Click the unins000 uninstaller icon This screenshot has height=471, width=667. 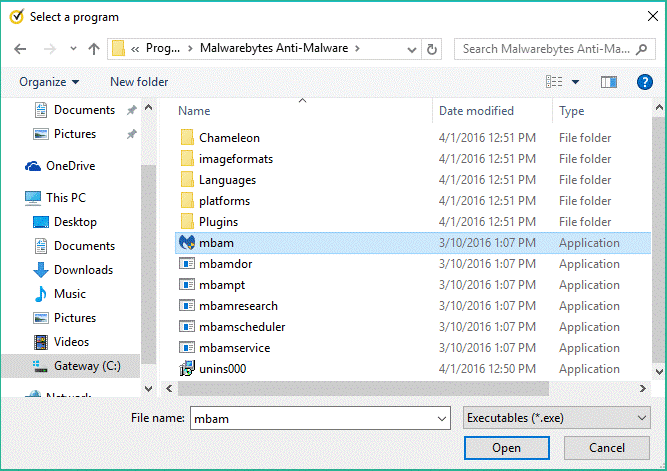click(187, 368)
